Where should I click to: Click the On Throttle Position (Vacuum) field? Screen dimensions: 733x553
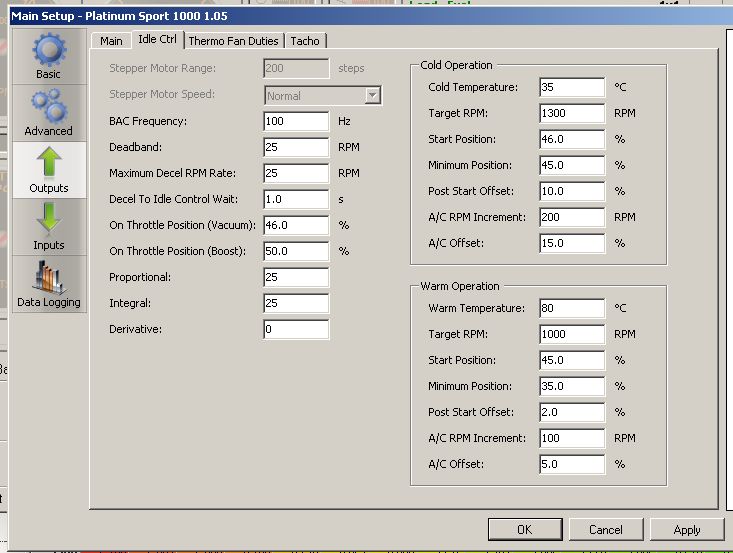[x=296, y=225]
